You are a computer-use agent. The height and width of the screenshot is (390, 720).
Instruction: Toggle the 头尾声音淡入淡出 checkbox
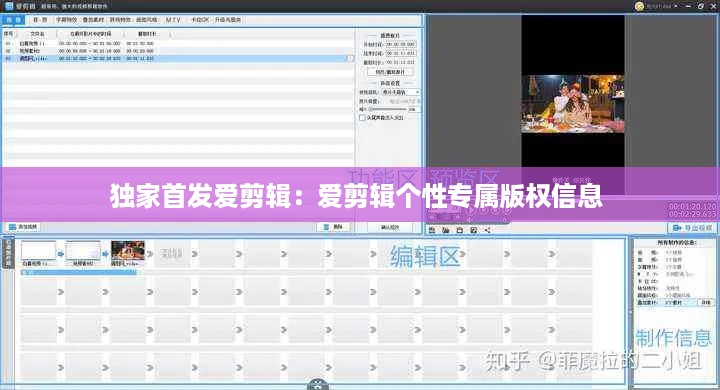[x=362, y=118]
